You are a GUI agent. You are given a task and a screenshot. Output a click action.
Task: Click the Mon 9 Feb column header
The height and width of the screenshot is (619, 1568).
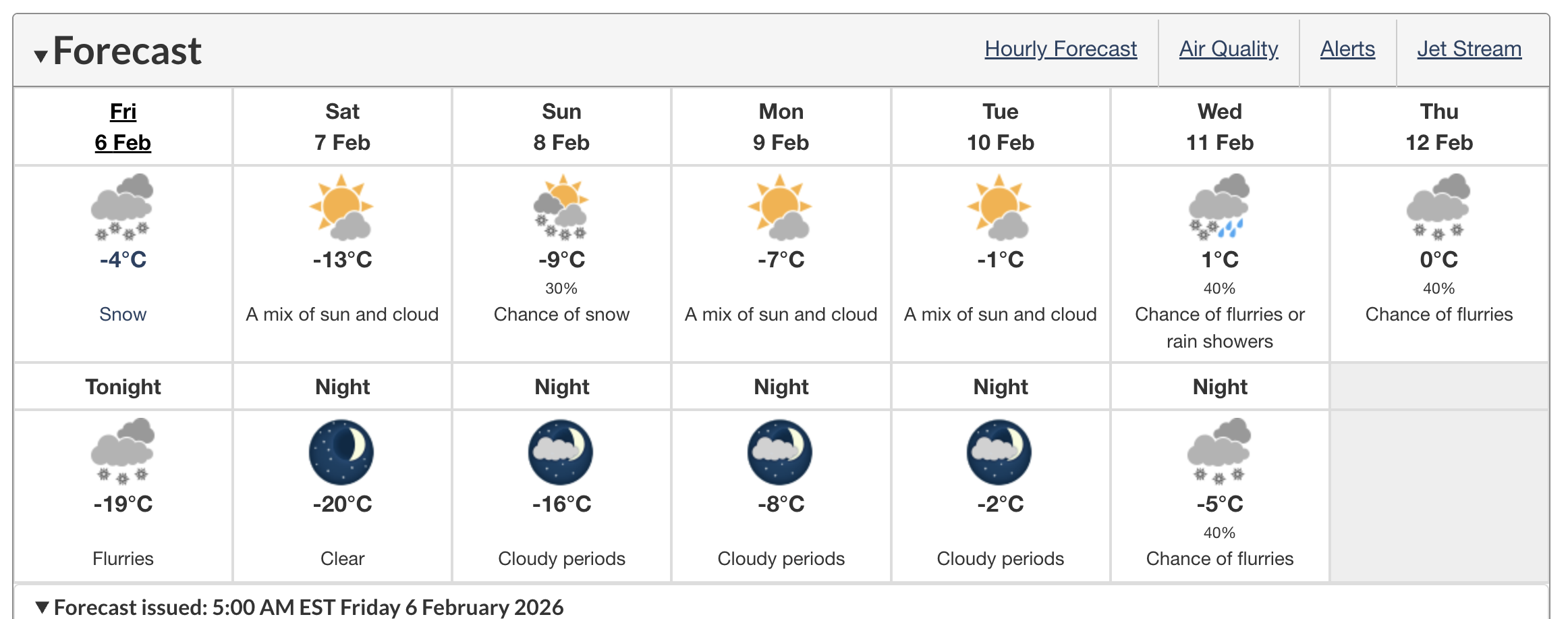tap(781, 127)
